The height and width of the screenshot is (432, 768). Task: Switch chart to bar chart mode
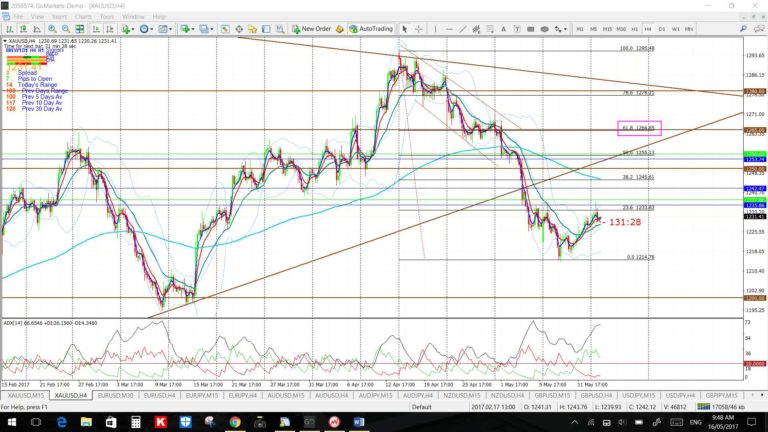click(x=9, y=29)
